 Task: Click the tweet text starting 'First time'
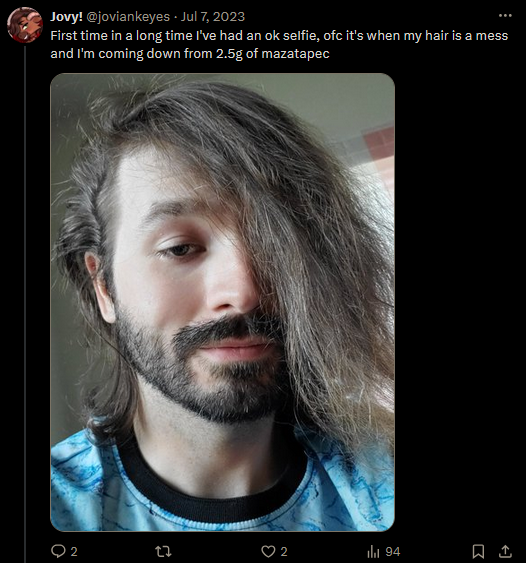279,45
